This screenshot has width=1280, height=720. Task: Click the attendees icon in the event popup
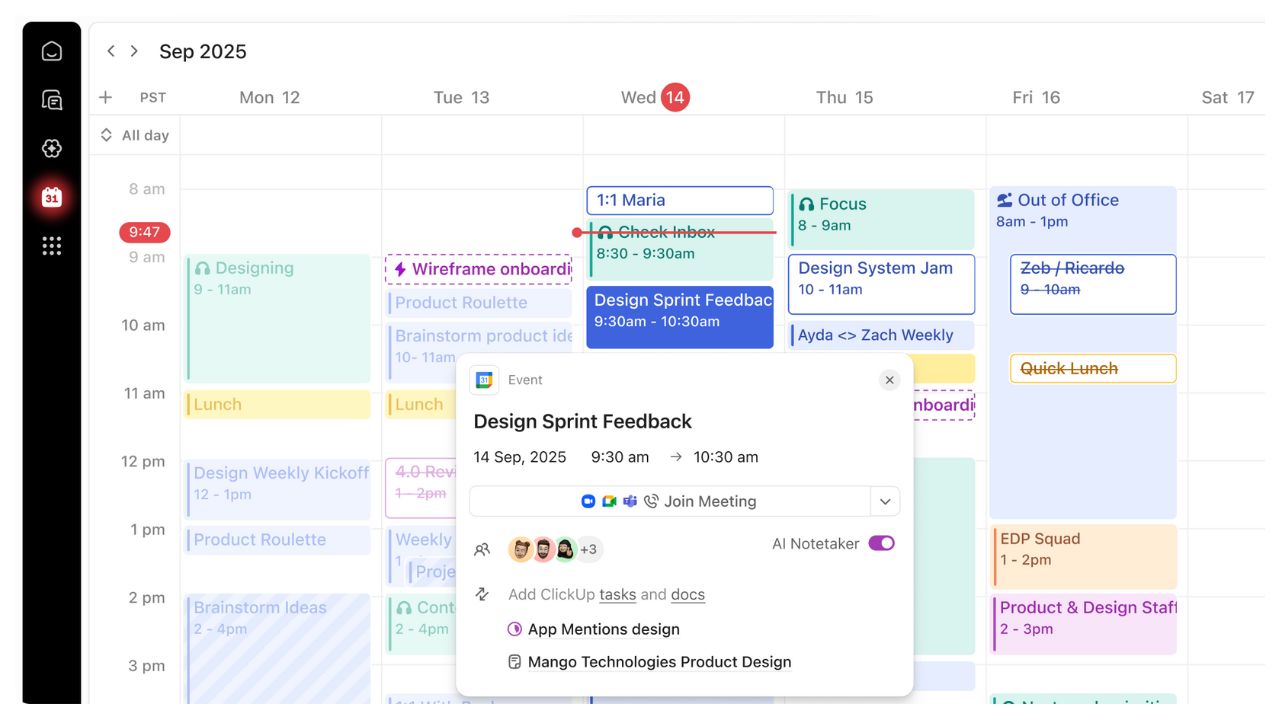[482, 549]
